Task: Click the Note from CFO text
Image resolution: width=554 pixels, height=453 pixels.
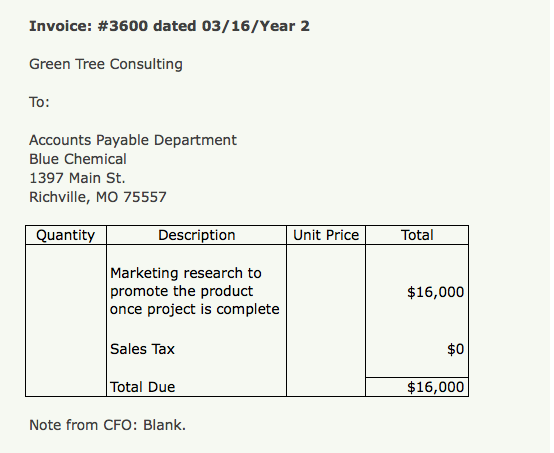Action: 107,425
